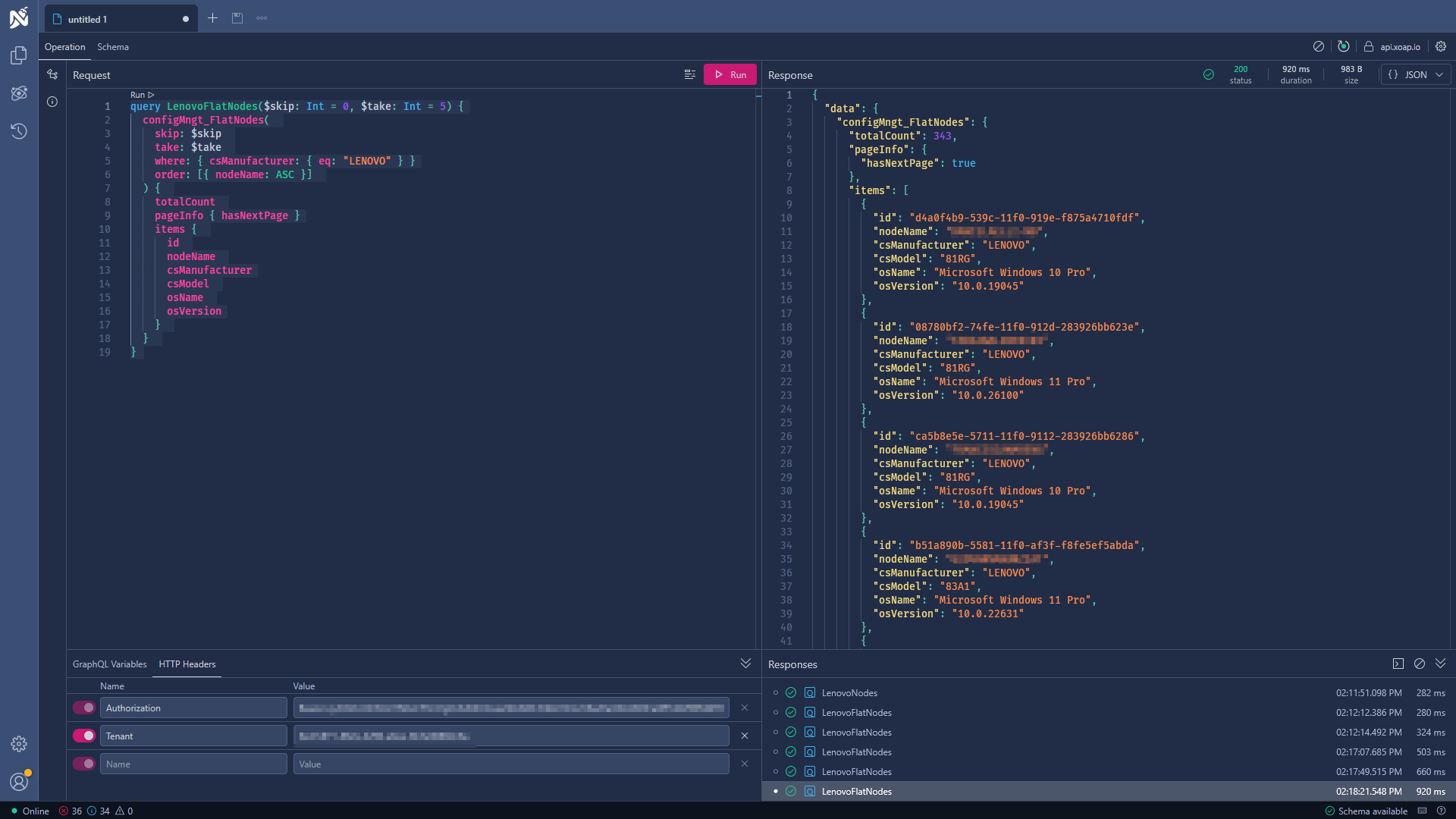Refresh the schema using the reload icon
Viewport: 1456px width, 819px height.
(1344, 46)
